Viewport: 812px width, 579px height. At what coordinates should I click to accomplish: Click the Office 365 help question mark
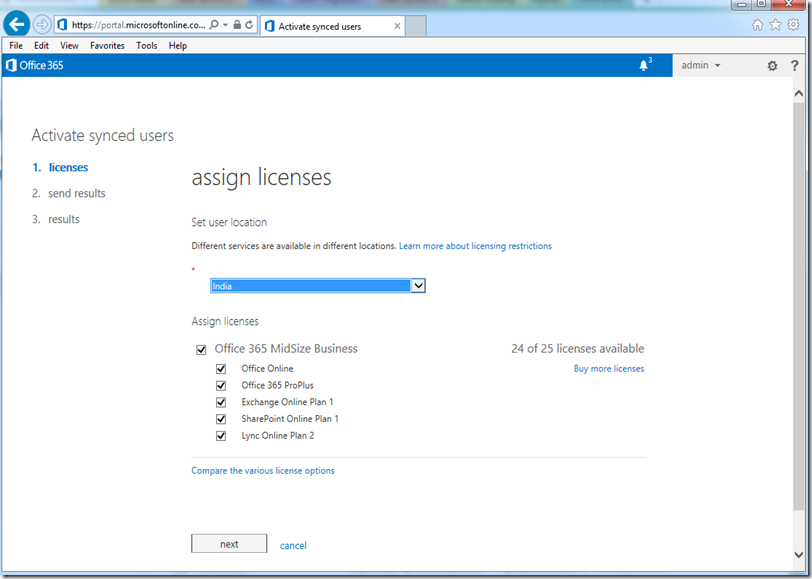794,66
